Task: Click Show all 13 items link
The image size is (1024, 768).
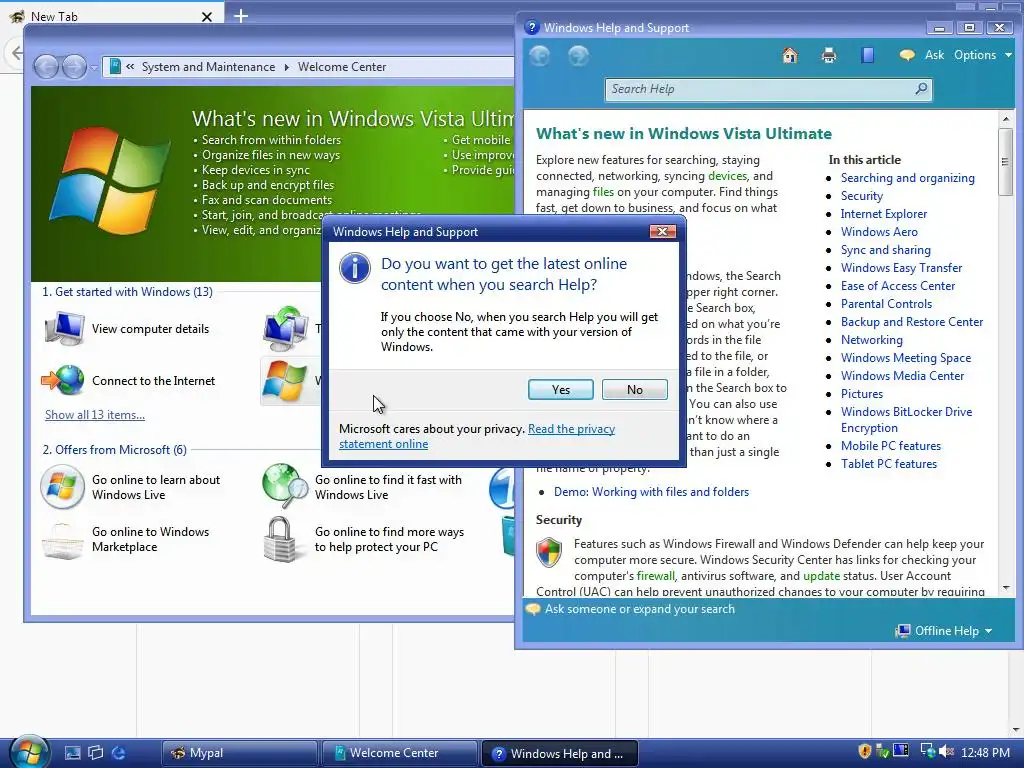Action: (x=95, y=415)
